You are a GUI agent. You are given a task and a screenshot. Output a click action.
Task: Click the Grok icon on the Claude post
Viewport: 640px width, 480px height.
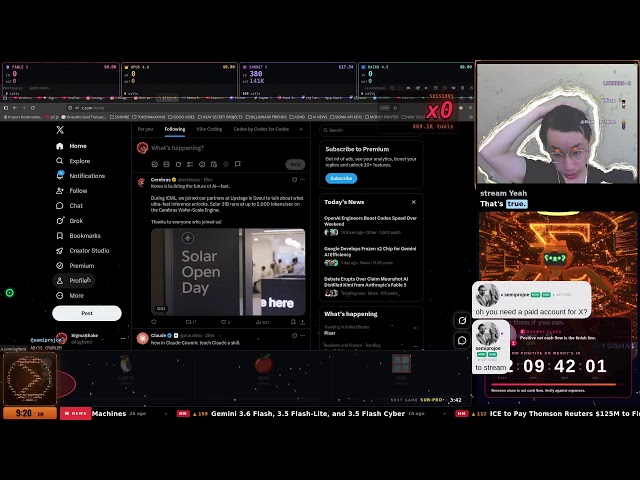[x=294, y=336]
